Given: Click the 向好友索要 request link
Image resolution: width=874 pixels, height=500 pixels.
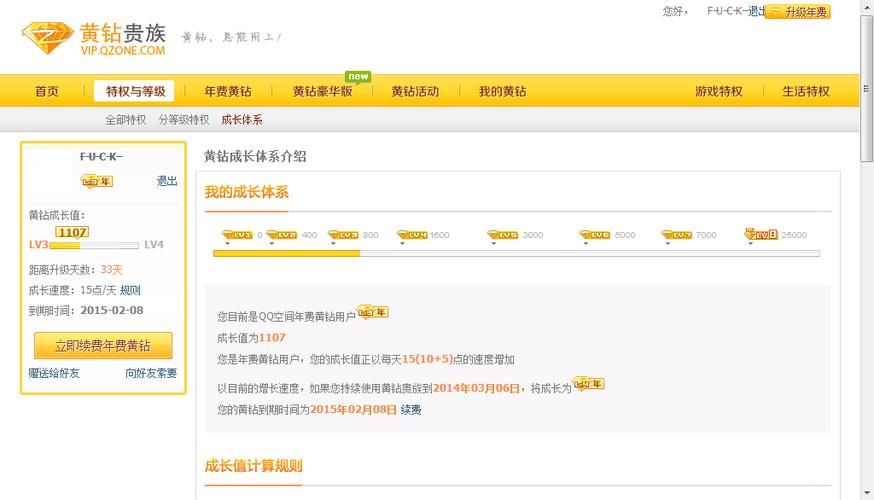Looking at the screenshot, I should tap(151, 373).
